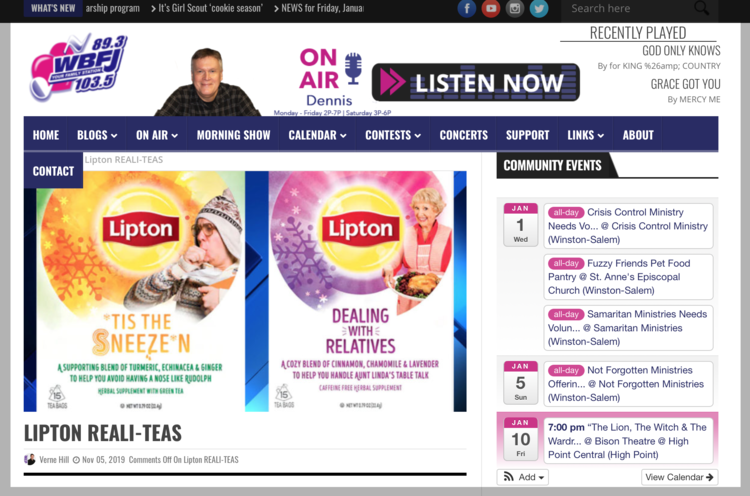Click the Dennis host photo
The height and width of the screenshot is (496, 750).
(x=207, y=82)
